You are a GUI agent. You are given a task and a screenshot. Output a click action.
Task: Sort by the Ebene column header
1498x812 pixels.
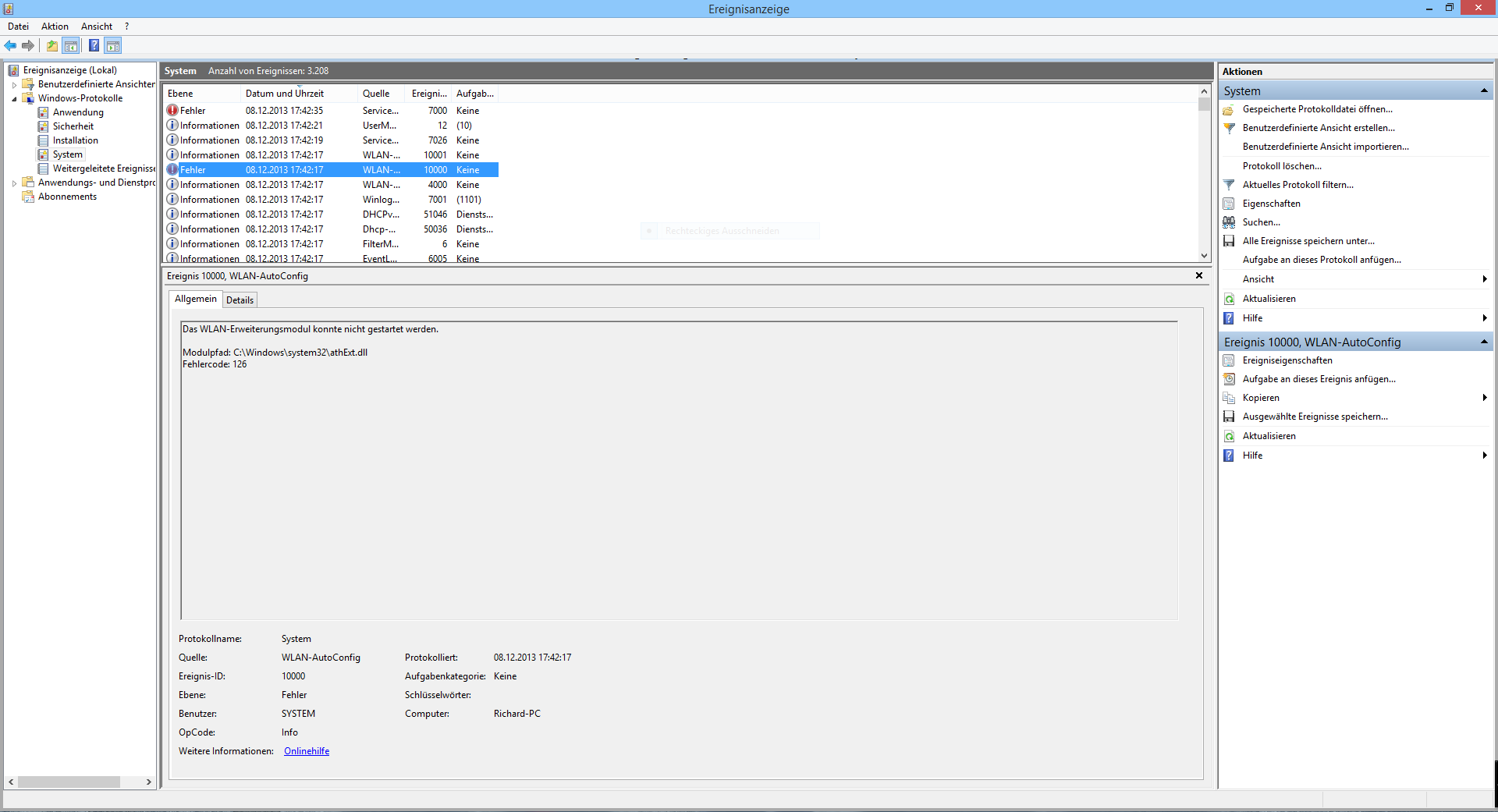click(201, 94)
